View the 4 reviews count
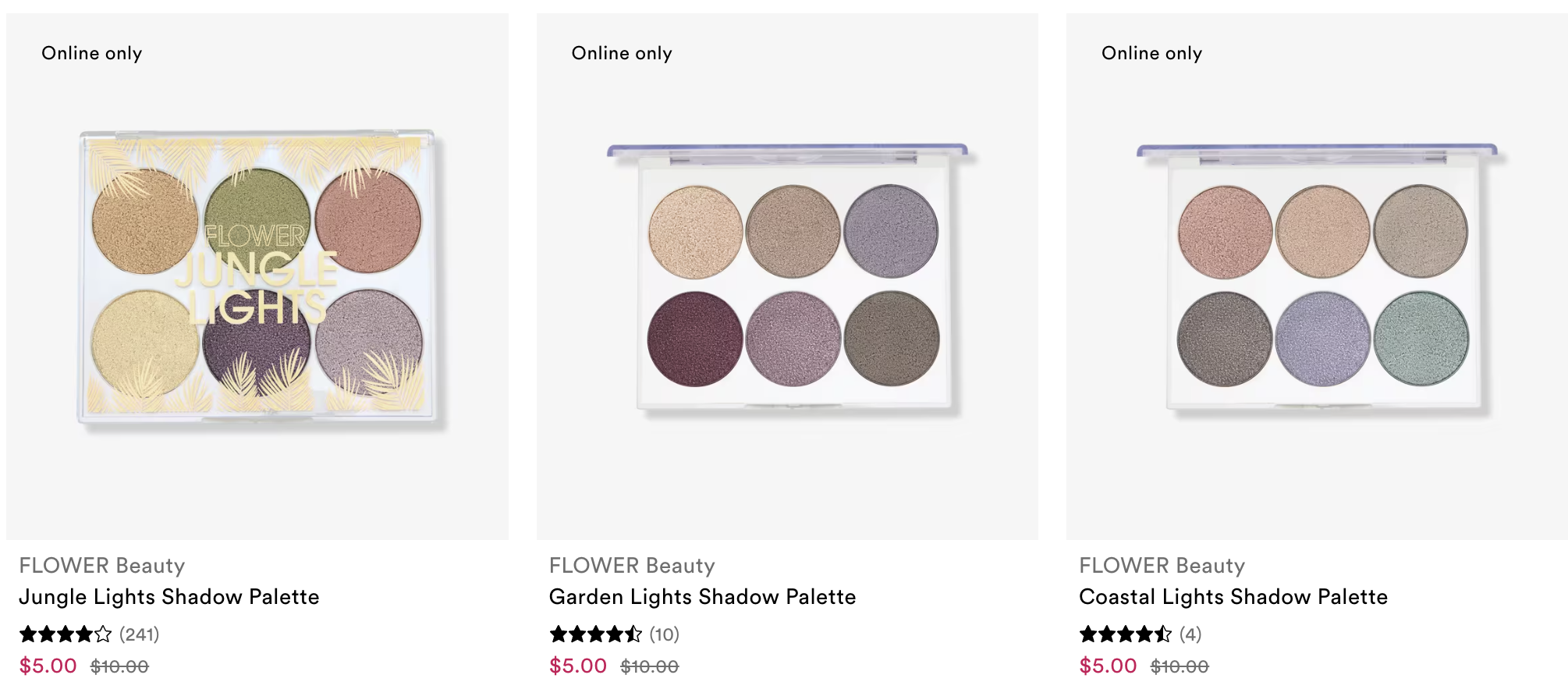Viewport: 1568px width, 682px height. [x=1190, y=634]
